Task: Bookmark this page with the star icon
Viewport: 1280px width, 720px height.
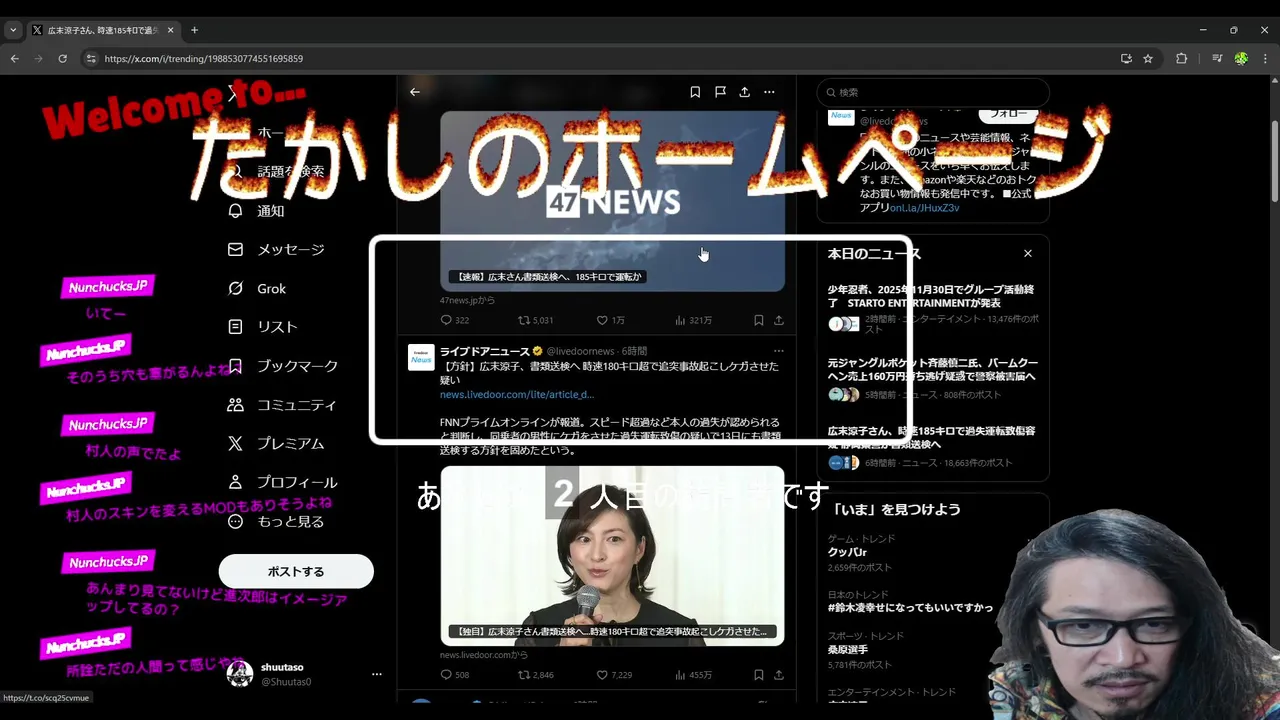Action: (1148, 59)
